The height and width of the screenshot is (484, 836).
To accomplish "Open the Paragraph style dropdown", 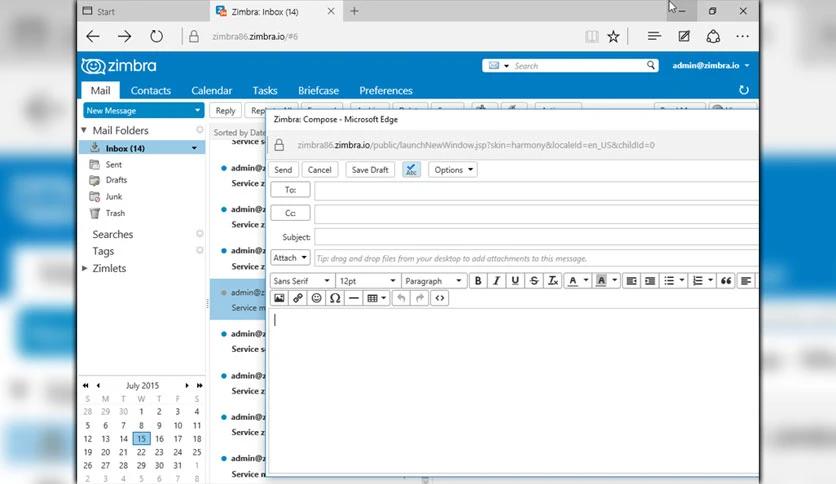I will 433,281.
